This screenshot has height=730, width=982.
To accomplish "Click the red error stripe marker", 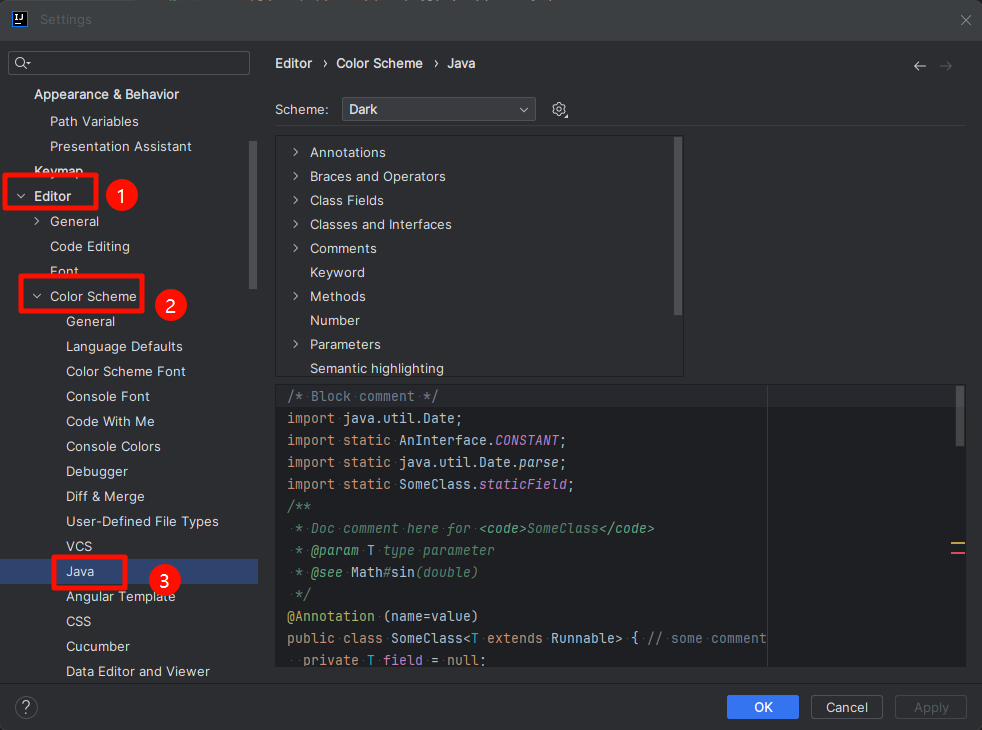I will point(958,553).
